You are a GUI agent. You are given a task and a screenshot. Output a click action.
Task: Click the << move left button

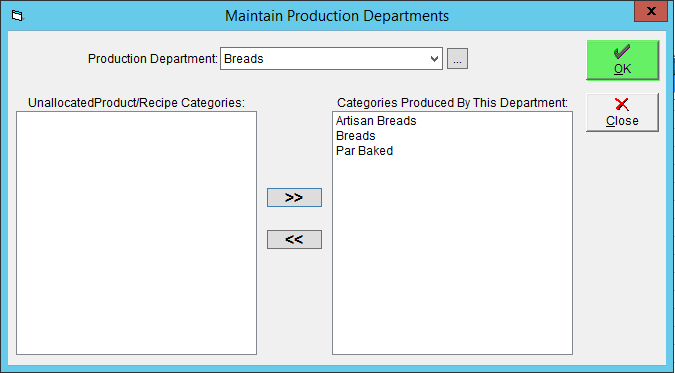click(x=294, y=239)
